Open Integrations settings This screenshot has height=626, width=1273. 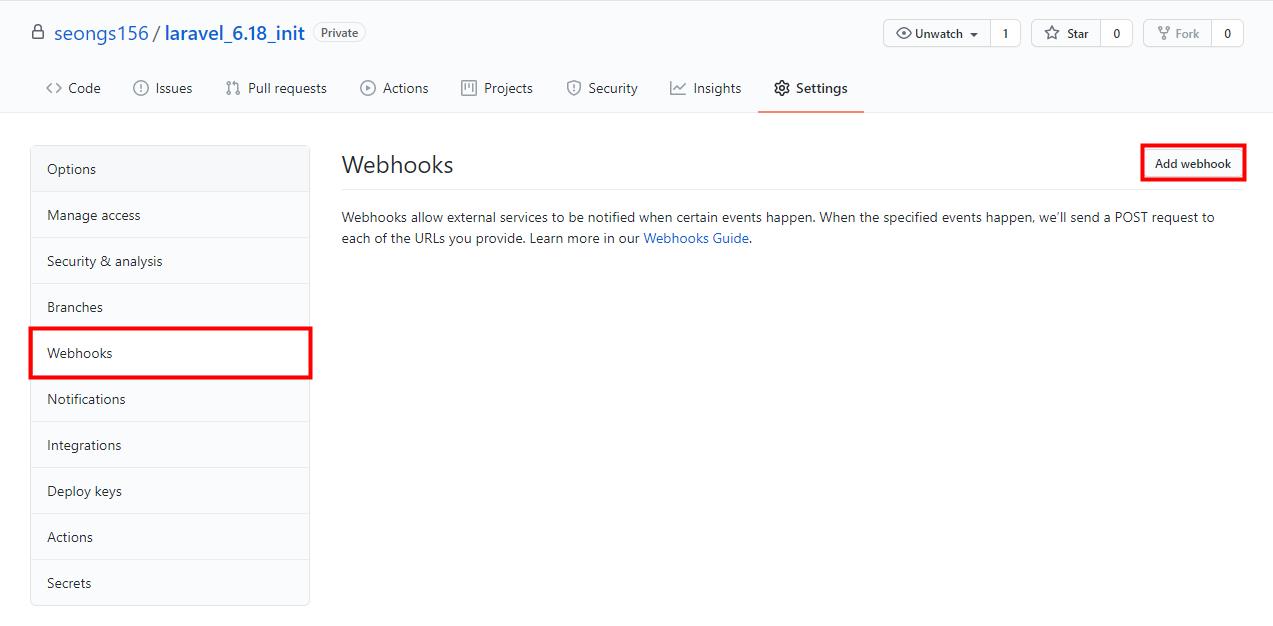170,445
